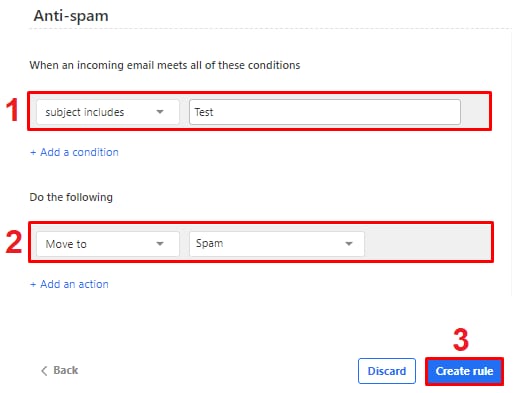Click the 'When an incoming email meets' label

[165, 65]
